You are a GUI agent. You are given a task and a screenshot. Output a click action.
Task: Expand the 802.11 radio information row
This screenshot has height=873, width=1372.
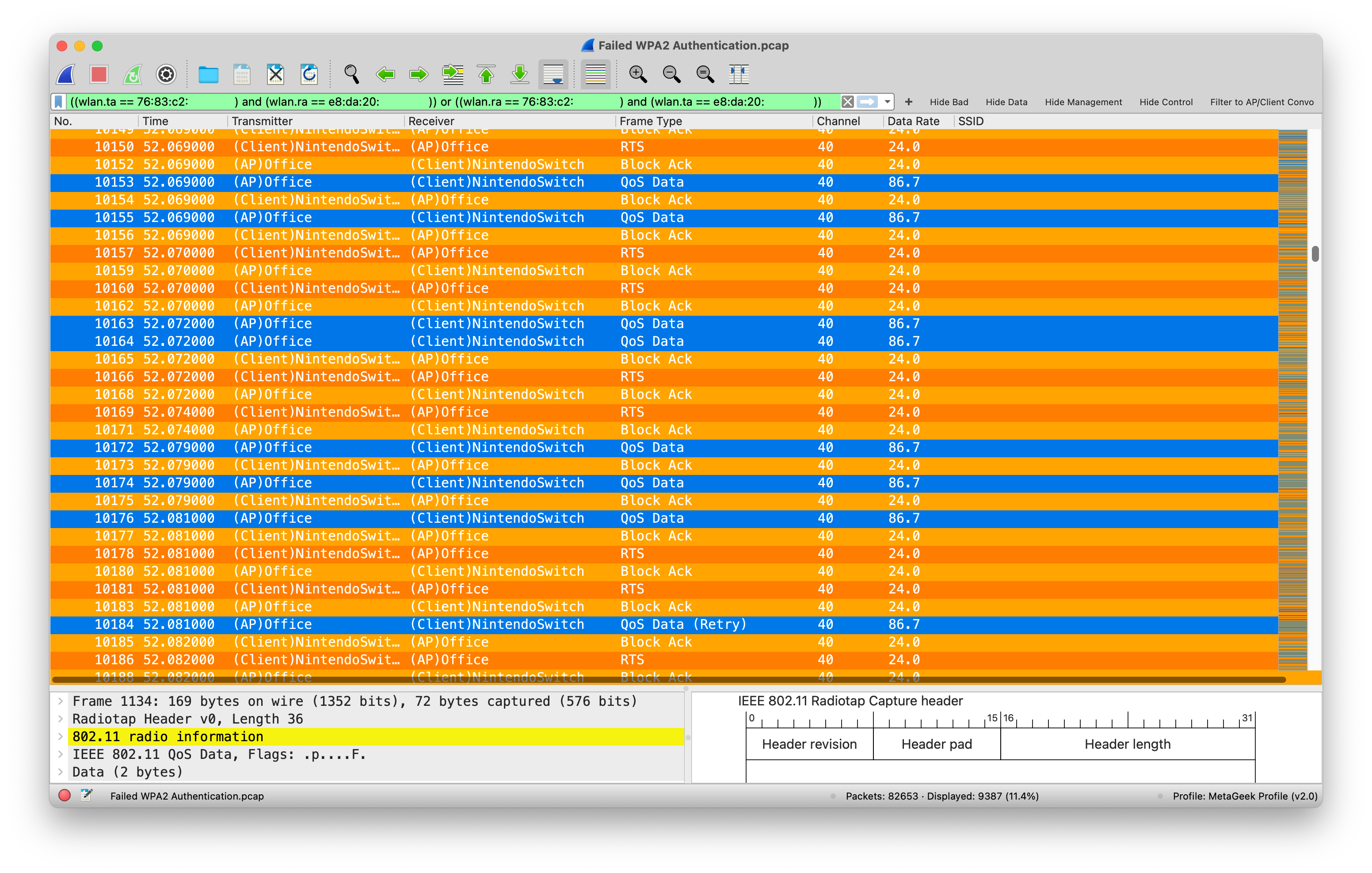(61, 736)
